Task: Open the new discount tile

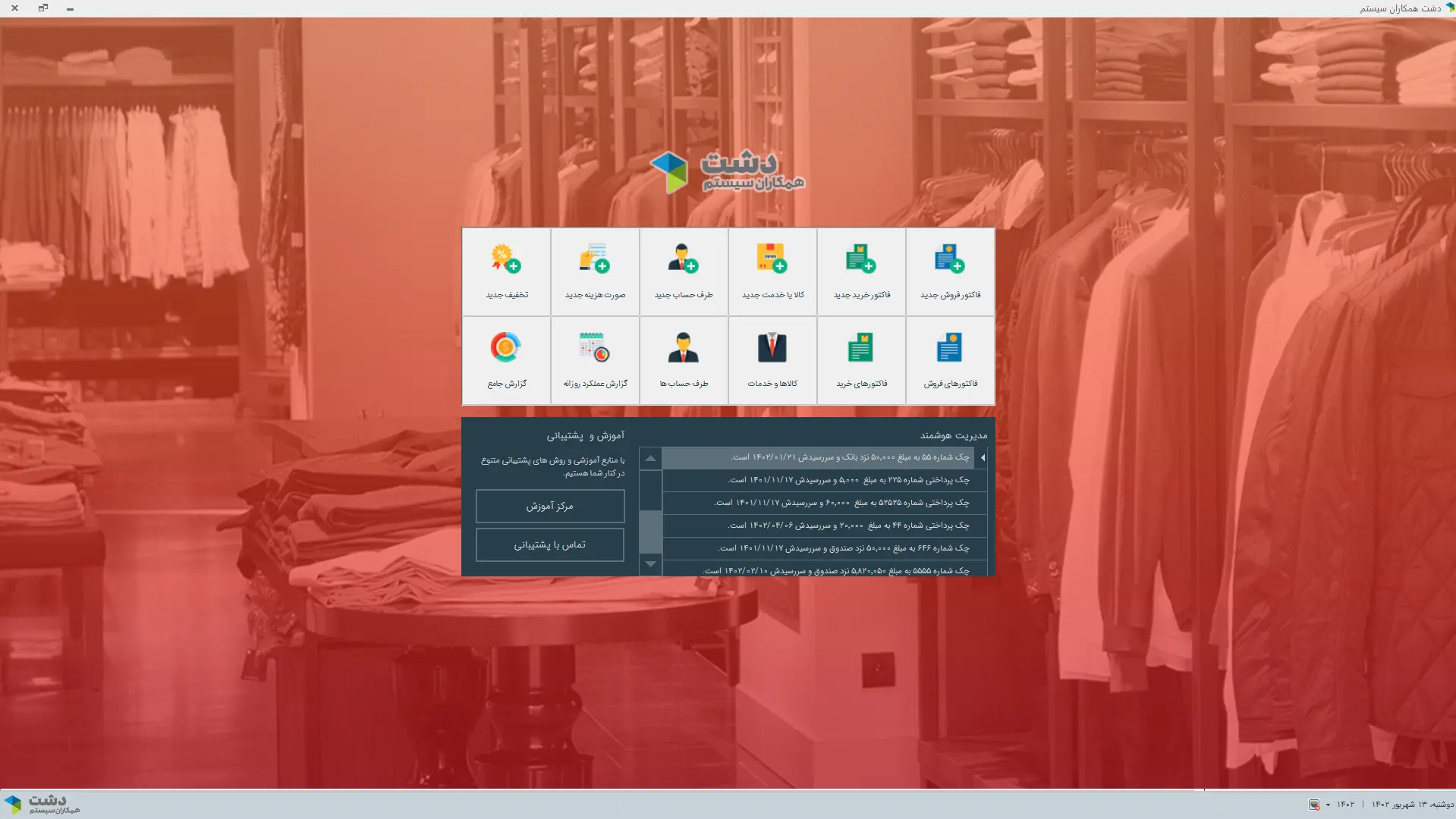Action: (x=506, y=271)
